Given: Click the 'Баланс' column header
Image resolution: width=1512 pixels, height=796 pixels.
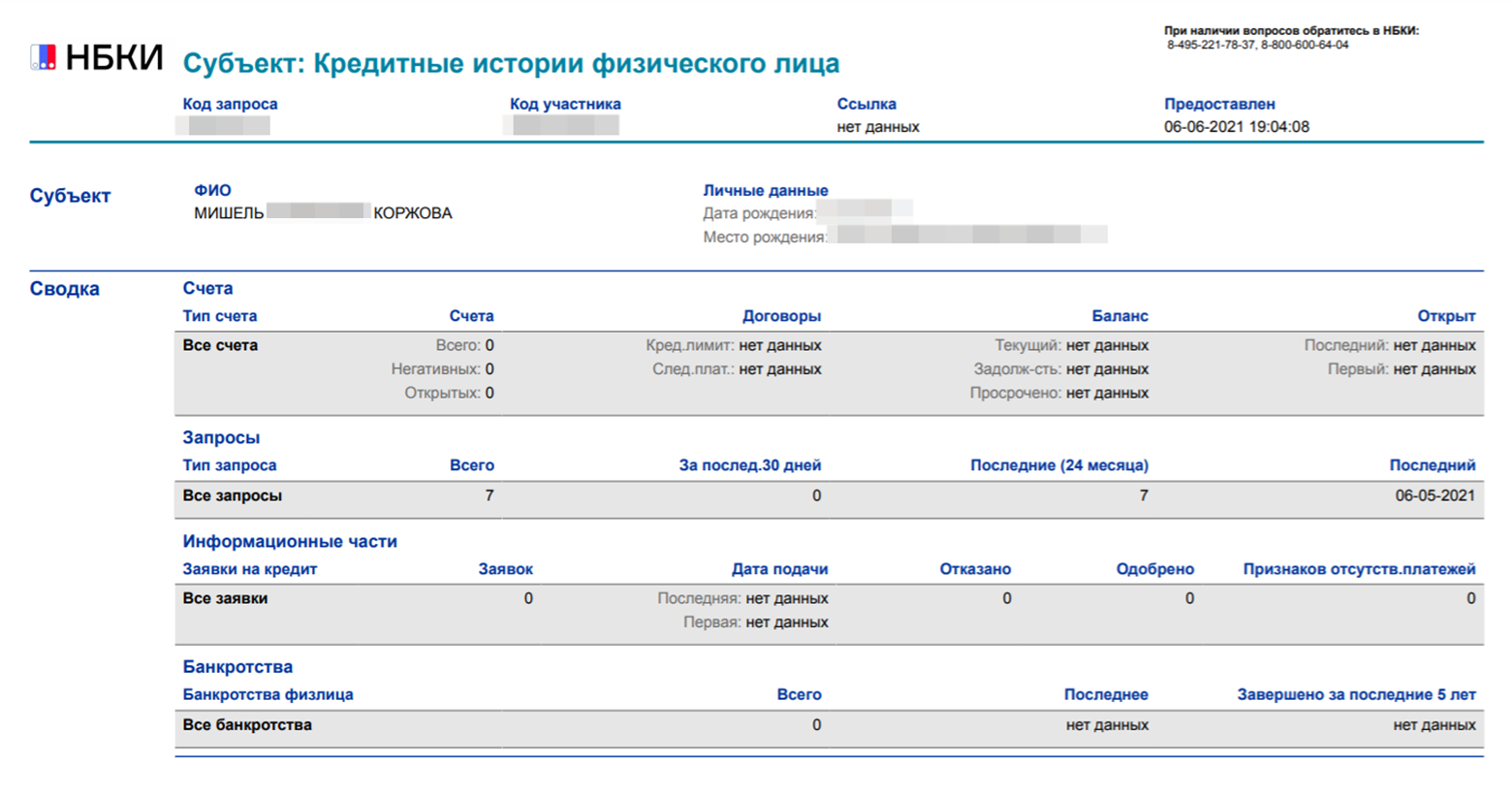Looking at the screenshot, I should (1119, 316).
